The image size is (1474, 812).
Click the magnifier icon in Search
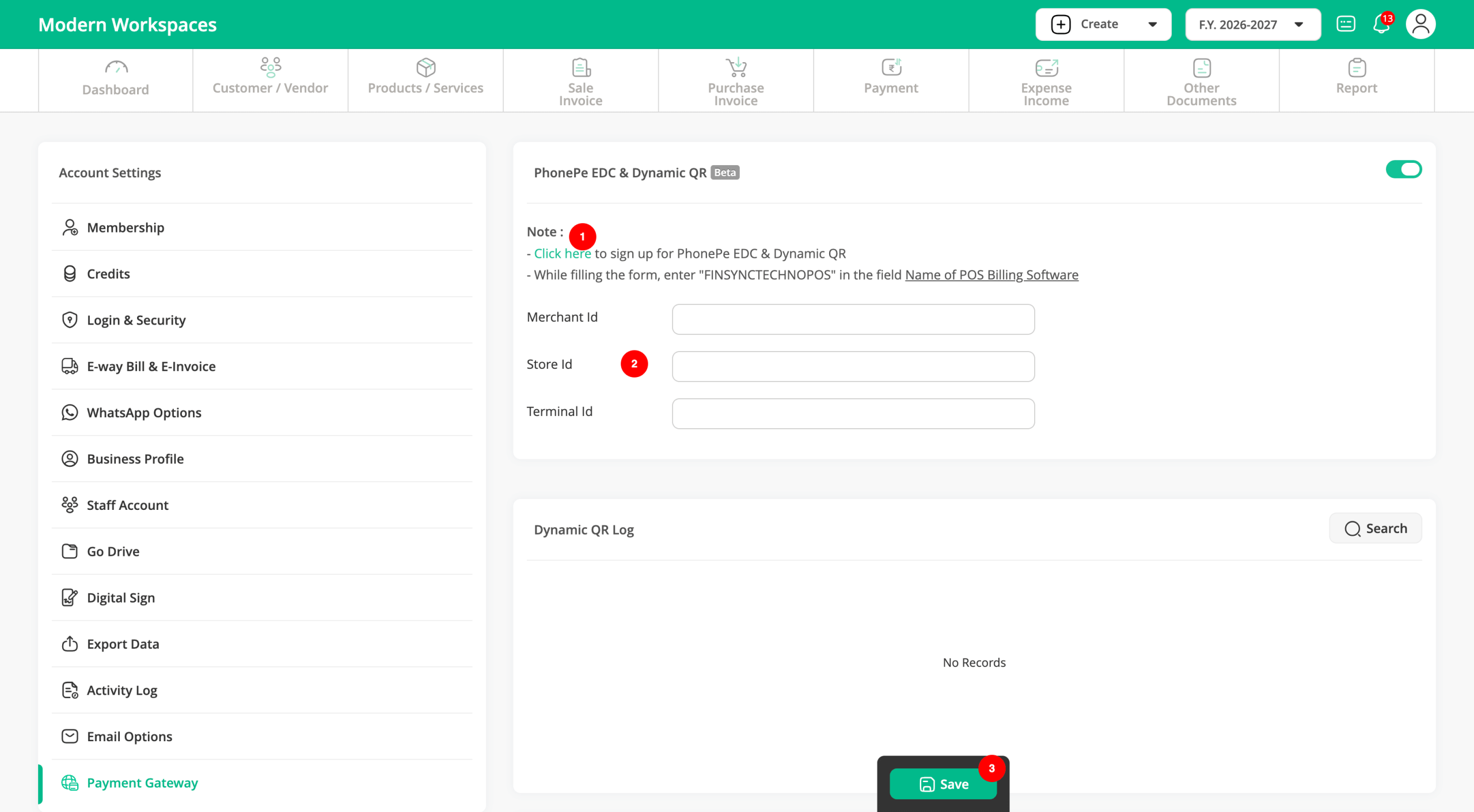tap(1352, 529)
